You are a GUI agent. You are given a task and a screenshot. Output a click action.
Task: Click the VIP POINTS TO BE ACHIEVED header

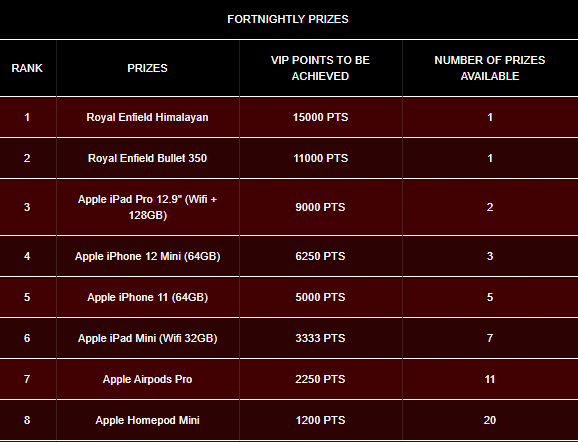(x=320, y=68)
